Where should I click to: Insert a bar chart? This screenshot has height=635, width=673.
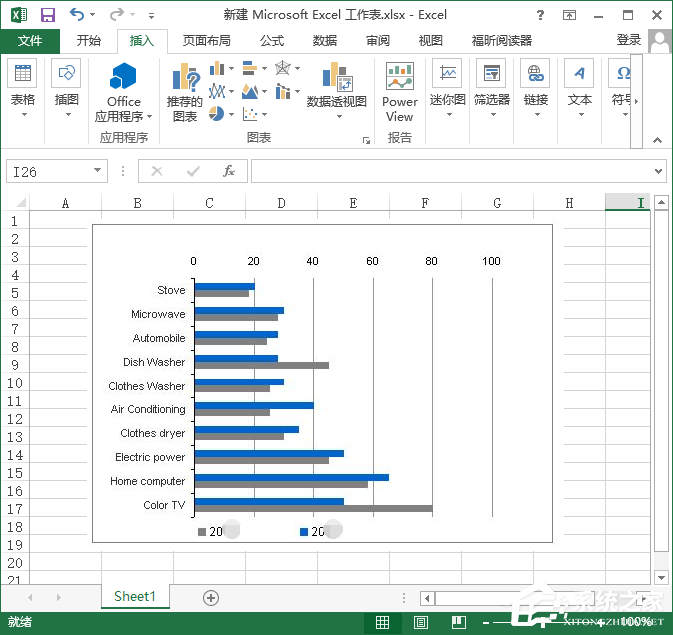click(250, 68)
